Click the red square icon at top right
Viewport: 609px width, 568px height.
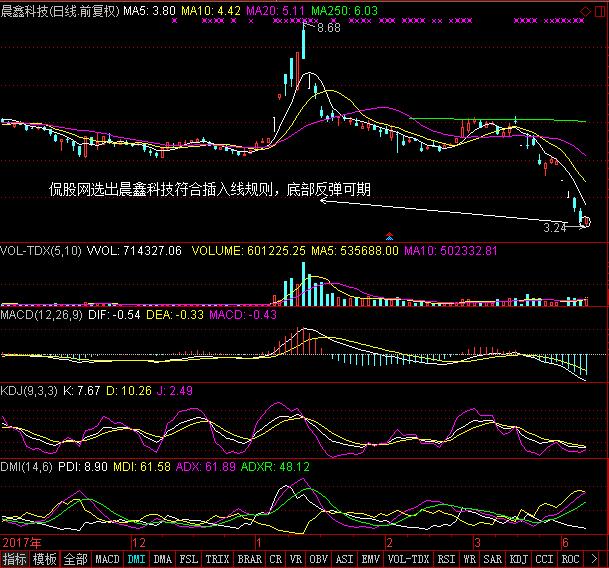point(599,12)
